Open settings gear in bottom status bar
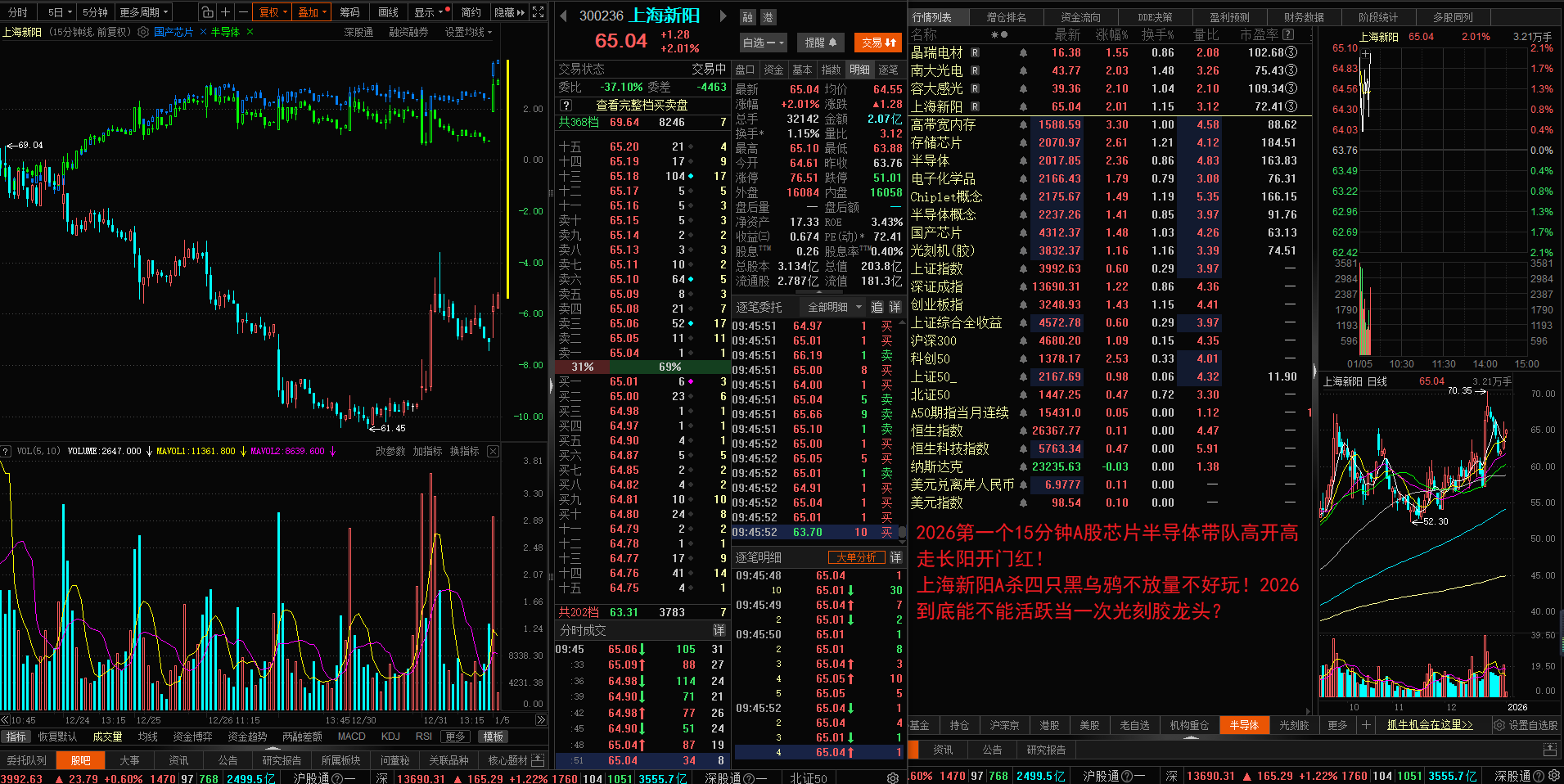The width and height of the screenshot is (1564, 784). (x=893, y=778)
